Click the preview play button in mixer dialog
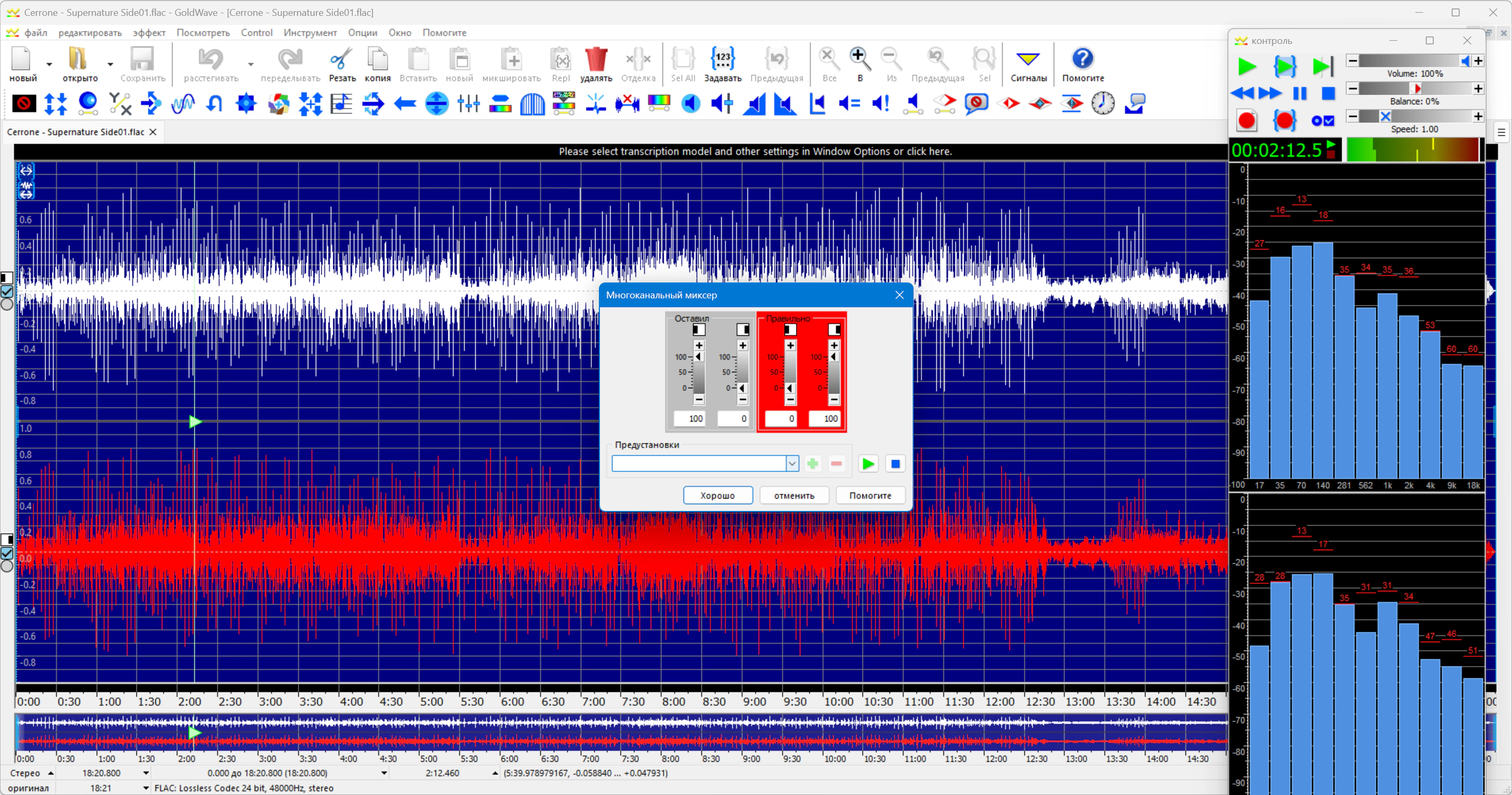The width and height of the screenshot is (1512, 795). (868, 463)
